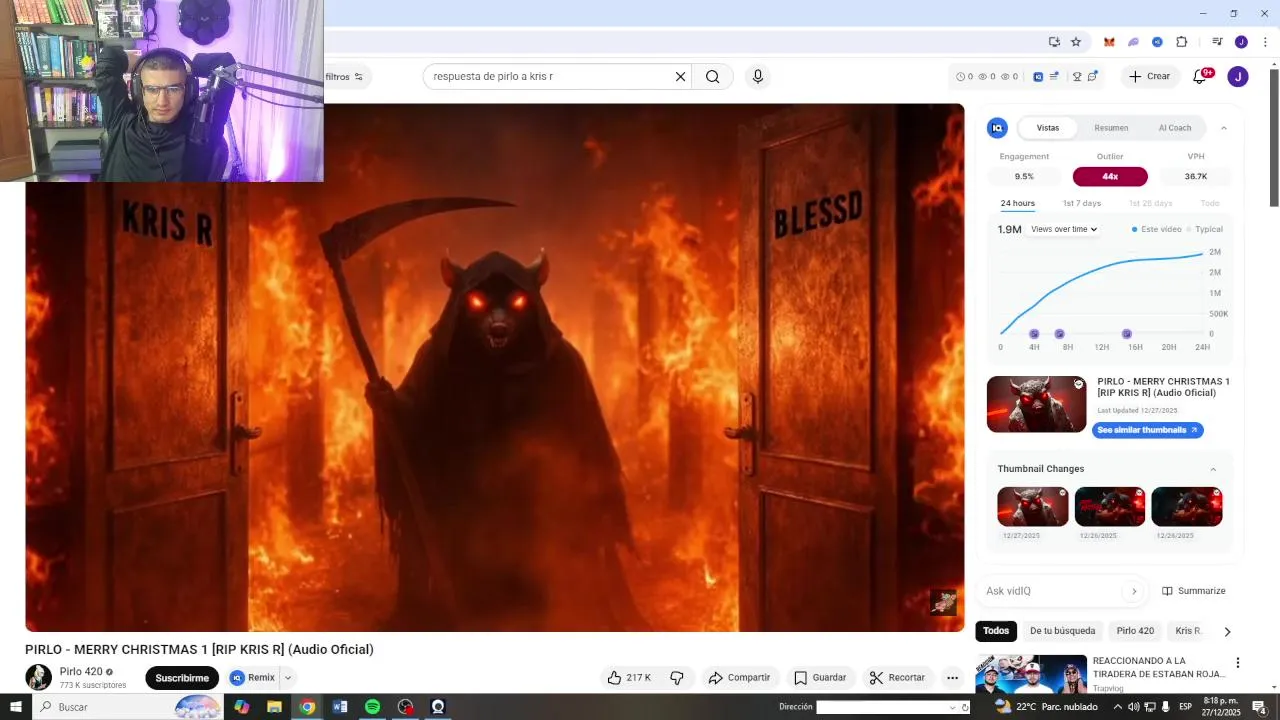This screenshot has width=1280, height=720.
Task: Click the Summarize button
Action: [x=1194, y=591]
